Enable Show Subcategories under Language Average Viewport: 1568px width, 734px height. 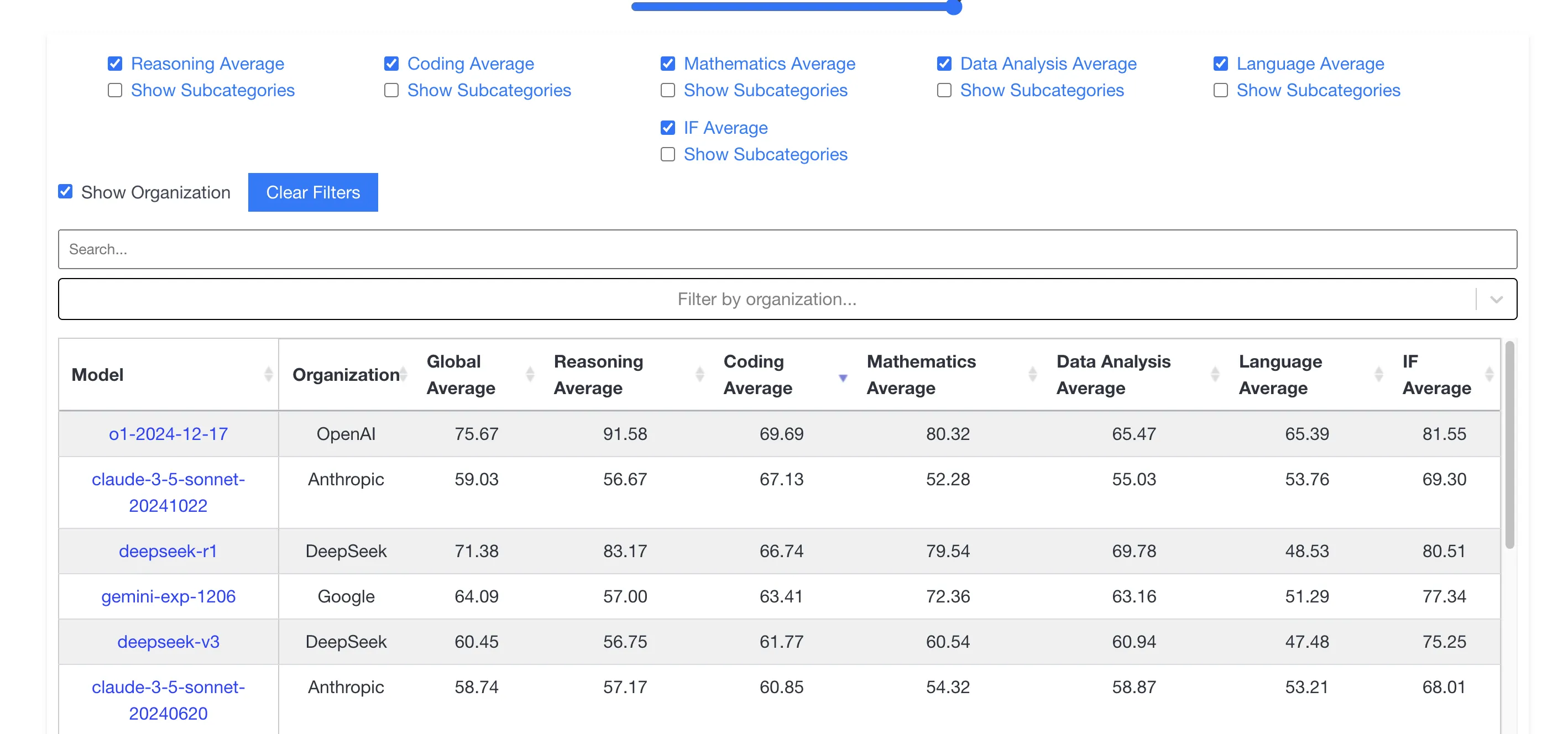tap(1220, 90)
